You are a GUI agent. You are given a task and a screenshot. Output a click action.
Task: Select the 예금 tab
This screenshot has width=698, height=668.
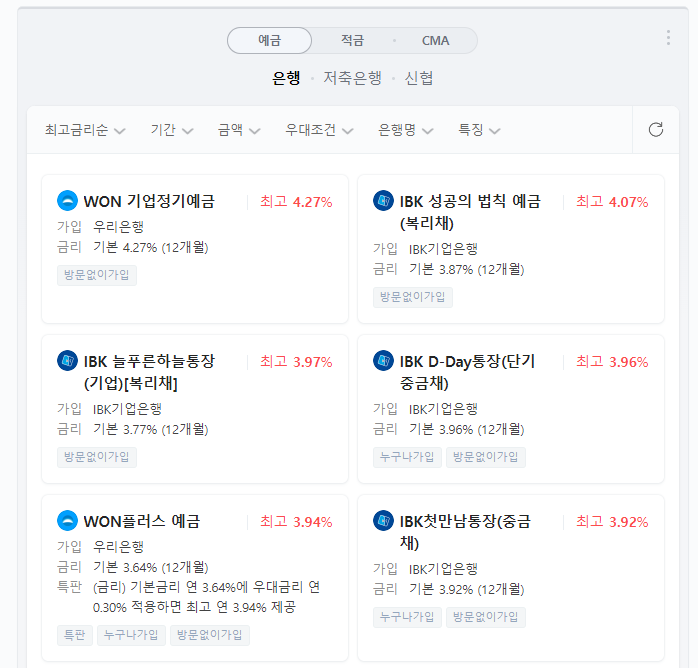tap(269, 40)
